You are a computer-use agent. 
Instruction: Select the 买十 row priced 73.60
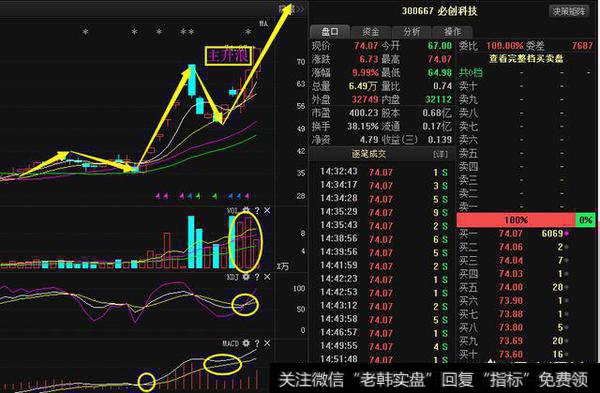click(513, 354)
